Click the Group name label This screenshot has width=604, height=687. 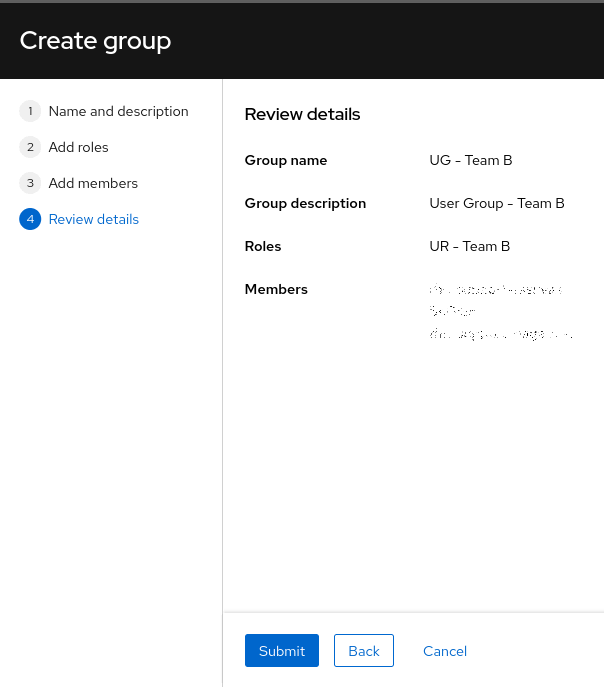(x=285, y=160)
